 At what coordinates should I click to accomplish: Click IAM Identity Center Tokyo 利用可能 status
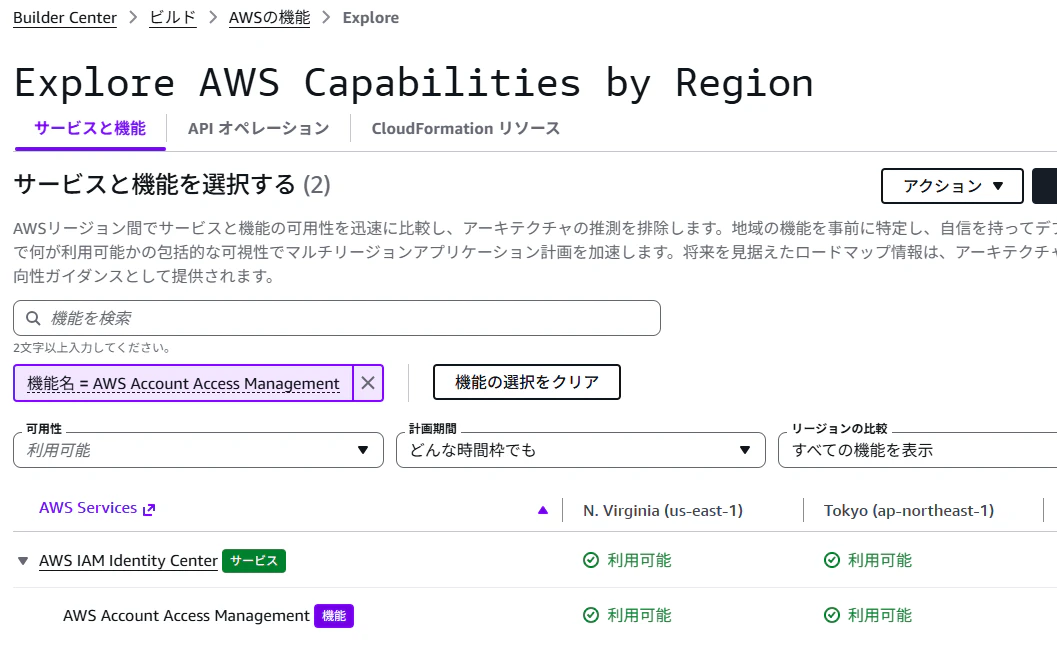pos(868,561)
